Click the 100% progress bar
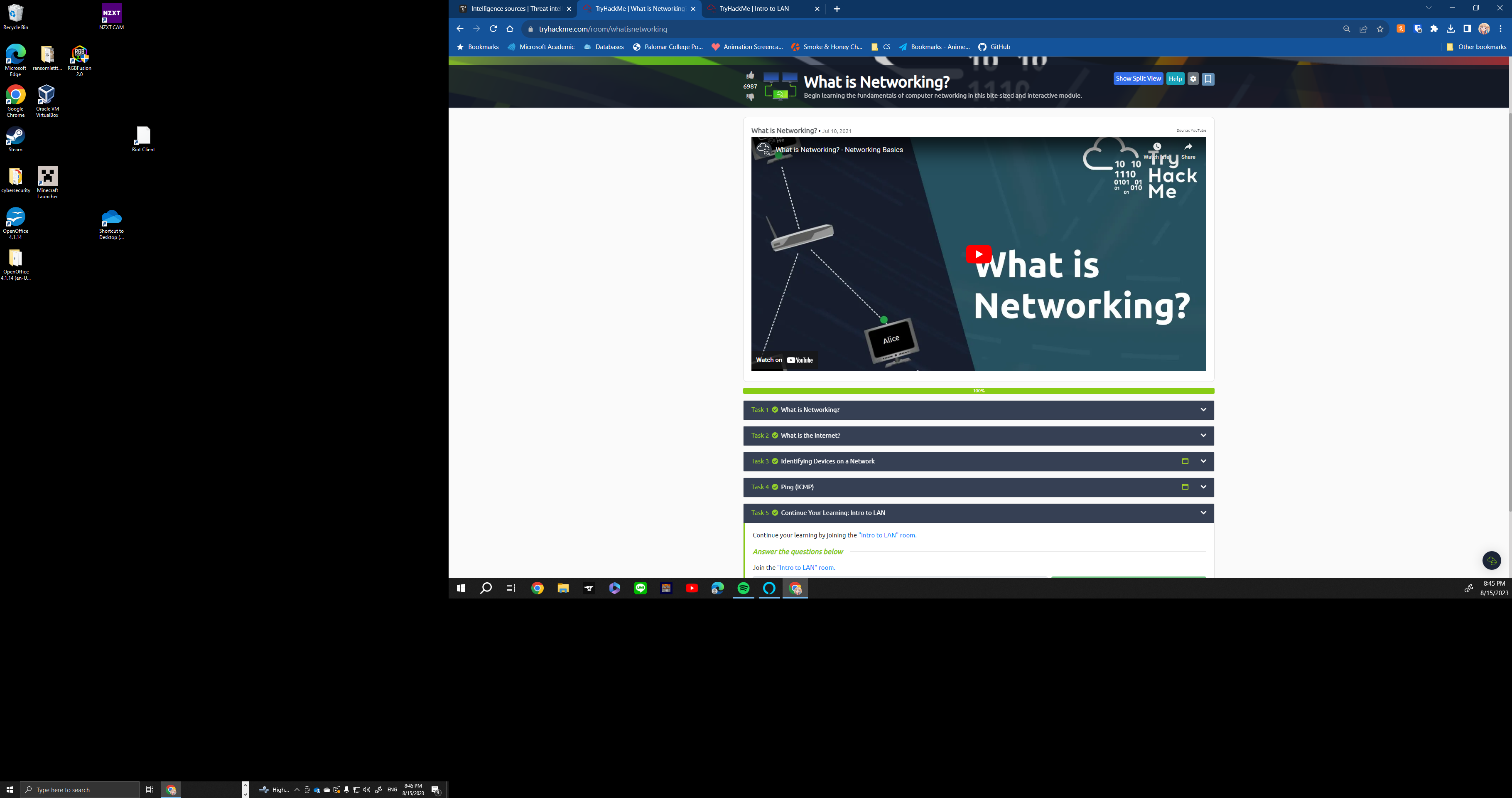This screenshot has width=1512, height=798. tap(978, 391)
